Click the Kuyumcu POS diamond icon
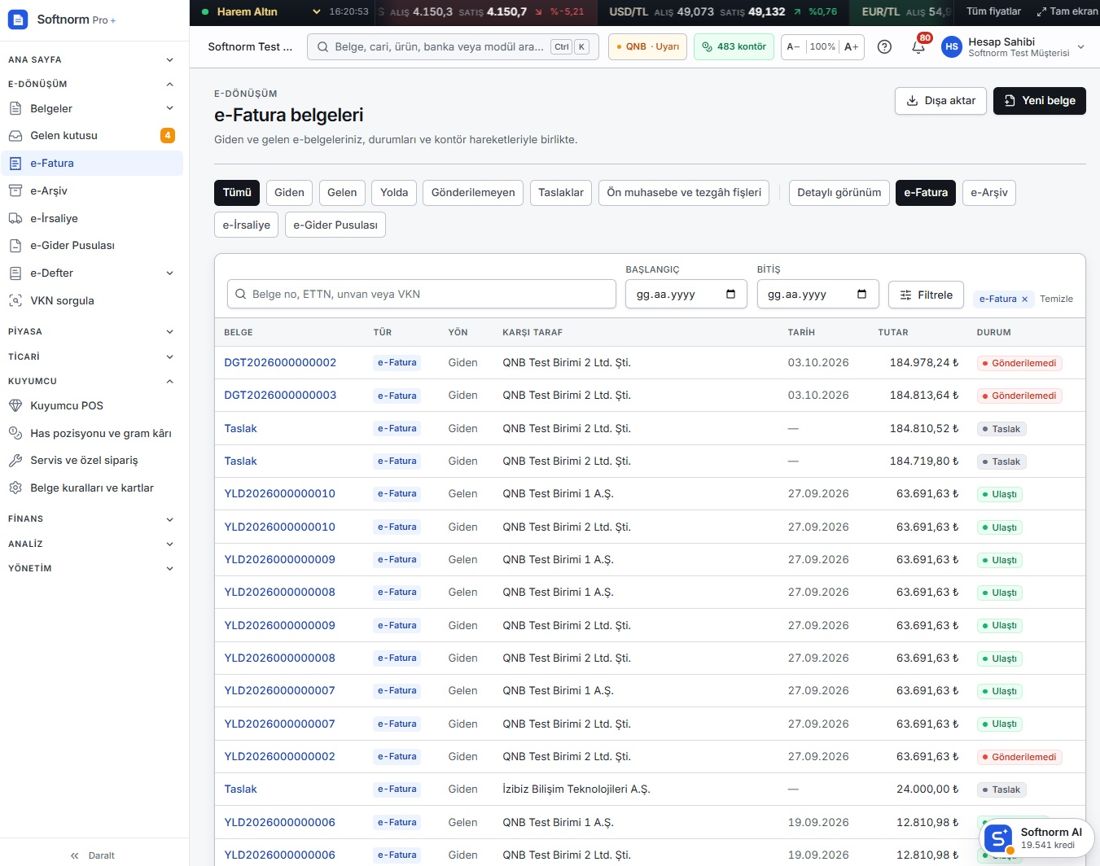The width and height of the screenshot is (1100, 866). [x=15, y=406]
